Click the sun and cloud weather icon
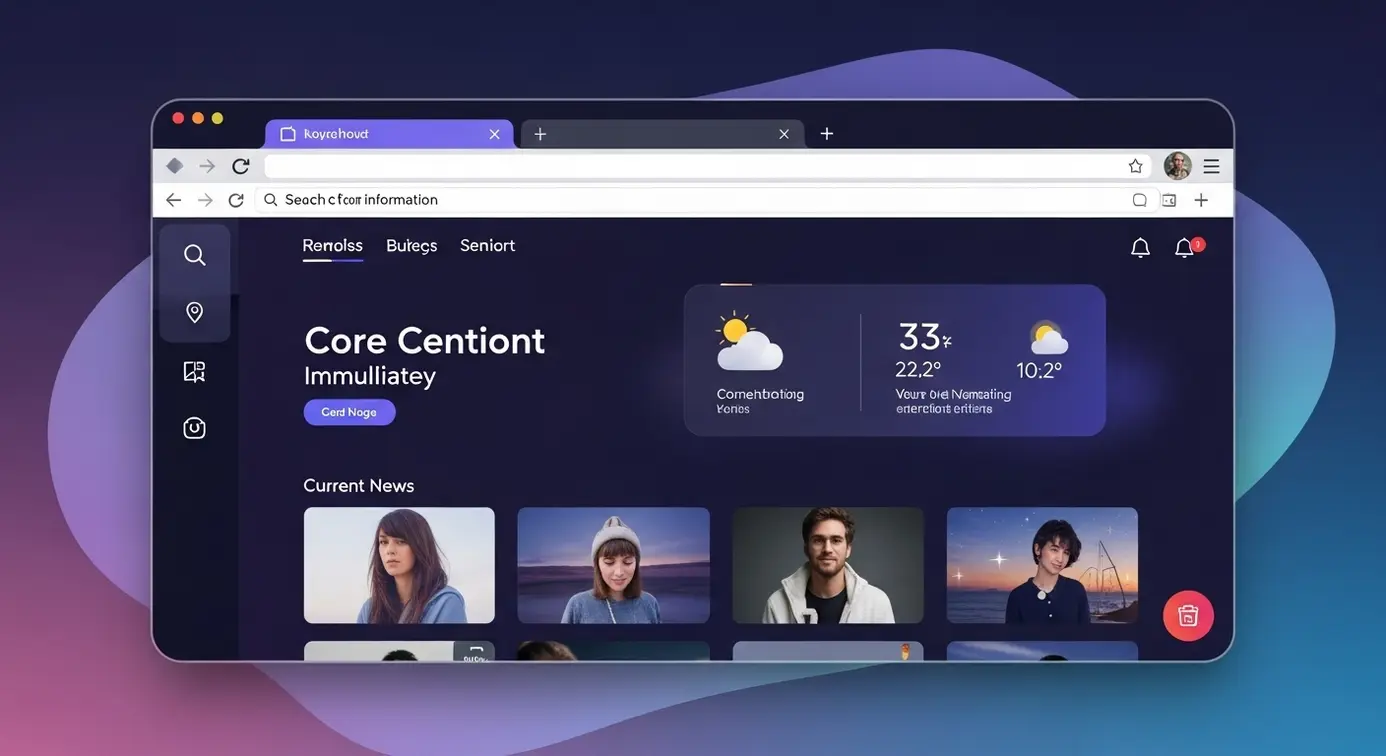Image resolution: width=1386 pixels, height=756 pixels. pos(748,341)
